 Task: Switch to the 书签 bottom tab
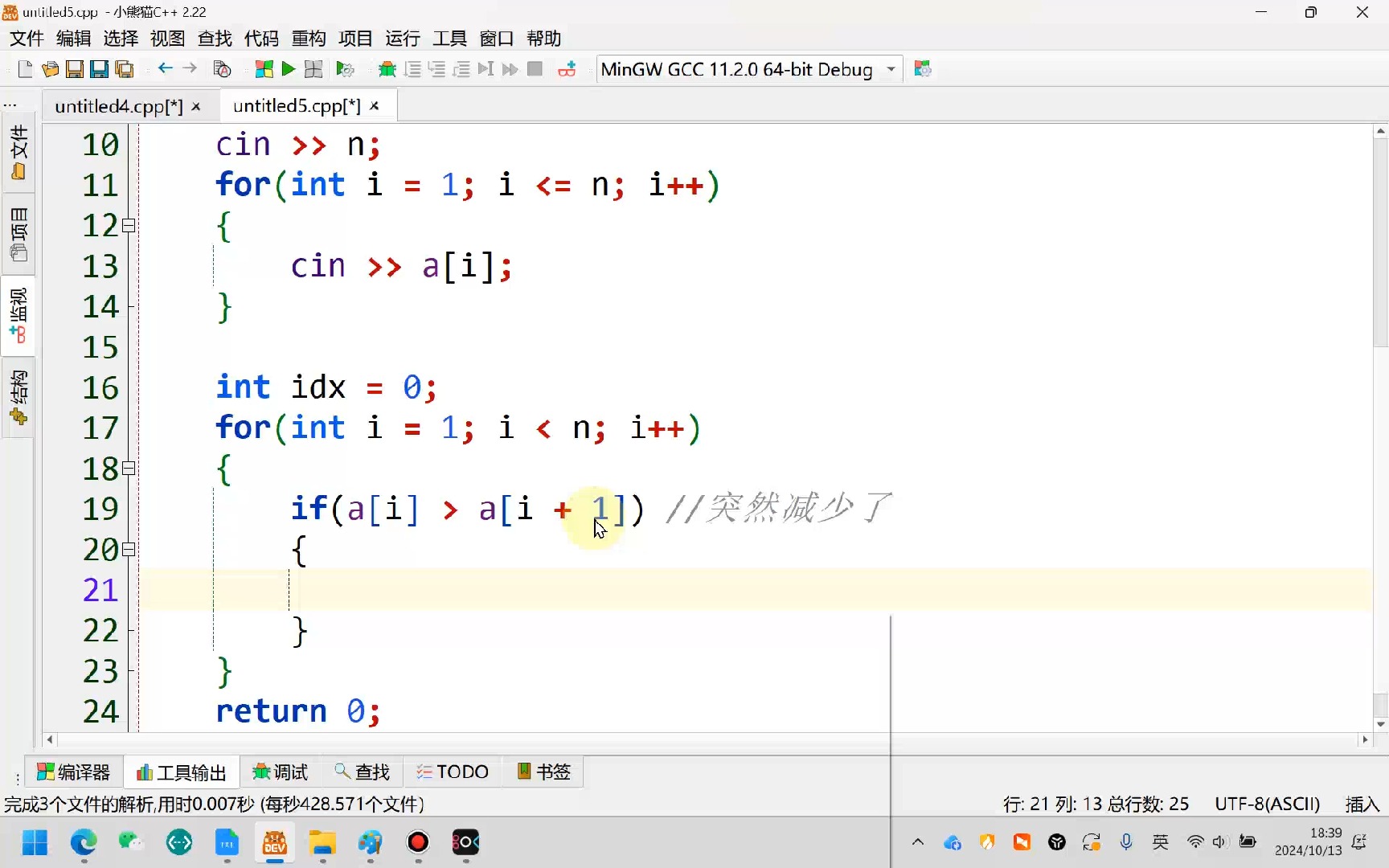[x=544, y=772]
